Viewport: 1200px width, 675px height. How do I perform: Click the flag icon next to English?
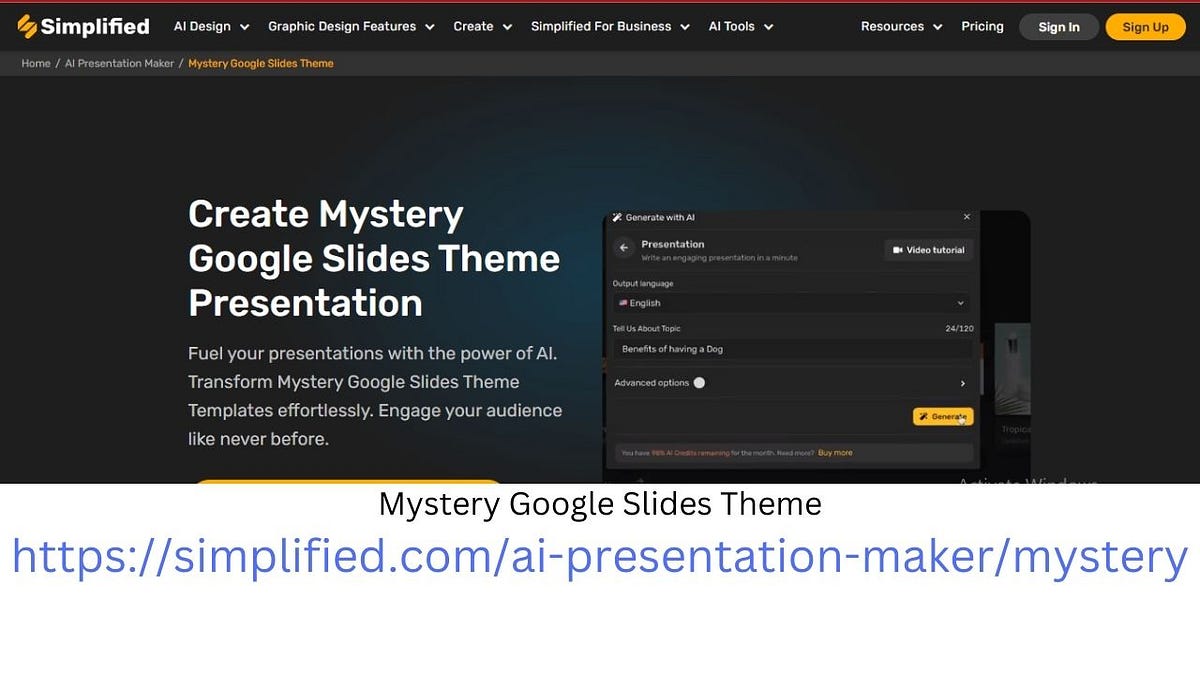[x=624, y=303]
